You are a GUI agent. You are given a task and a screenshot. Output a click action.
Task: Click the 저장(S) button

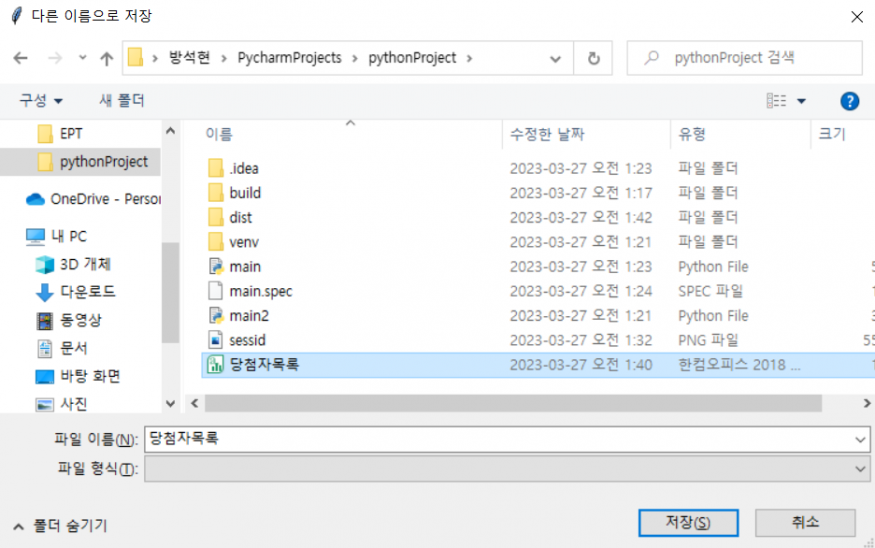(688, 522)
